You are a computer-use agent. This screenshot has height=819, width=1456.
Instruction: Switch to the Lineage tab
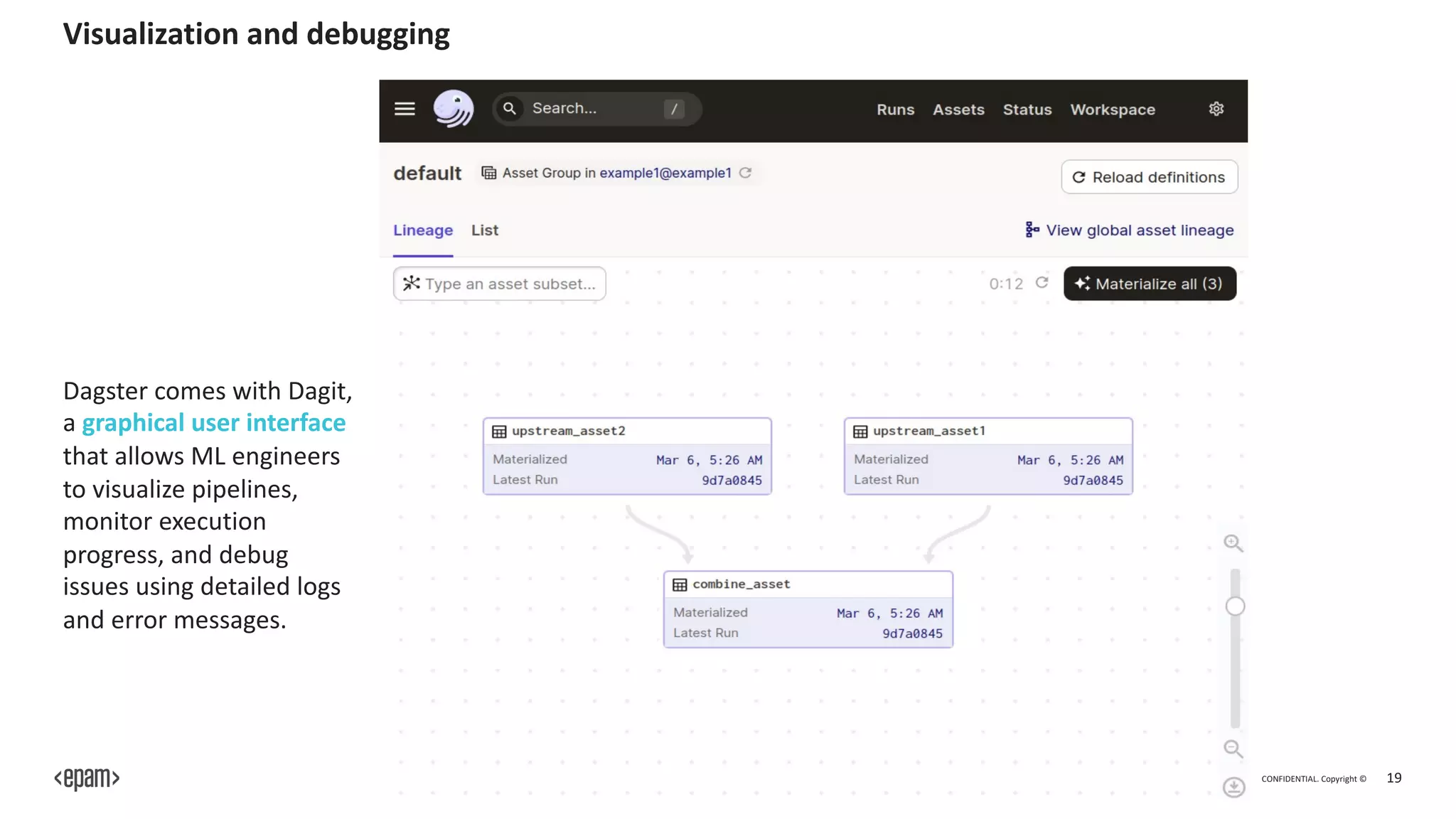click(423, 230)
